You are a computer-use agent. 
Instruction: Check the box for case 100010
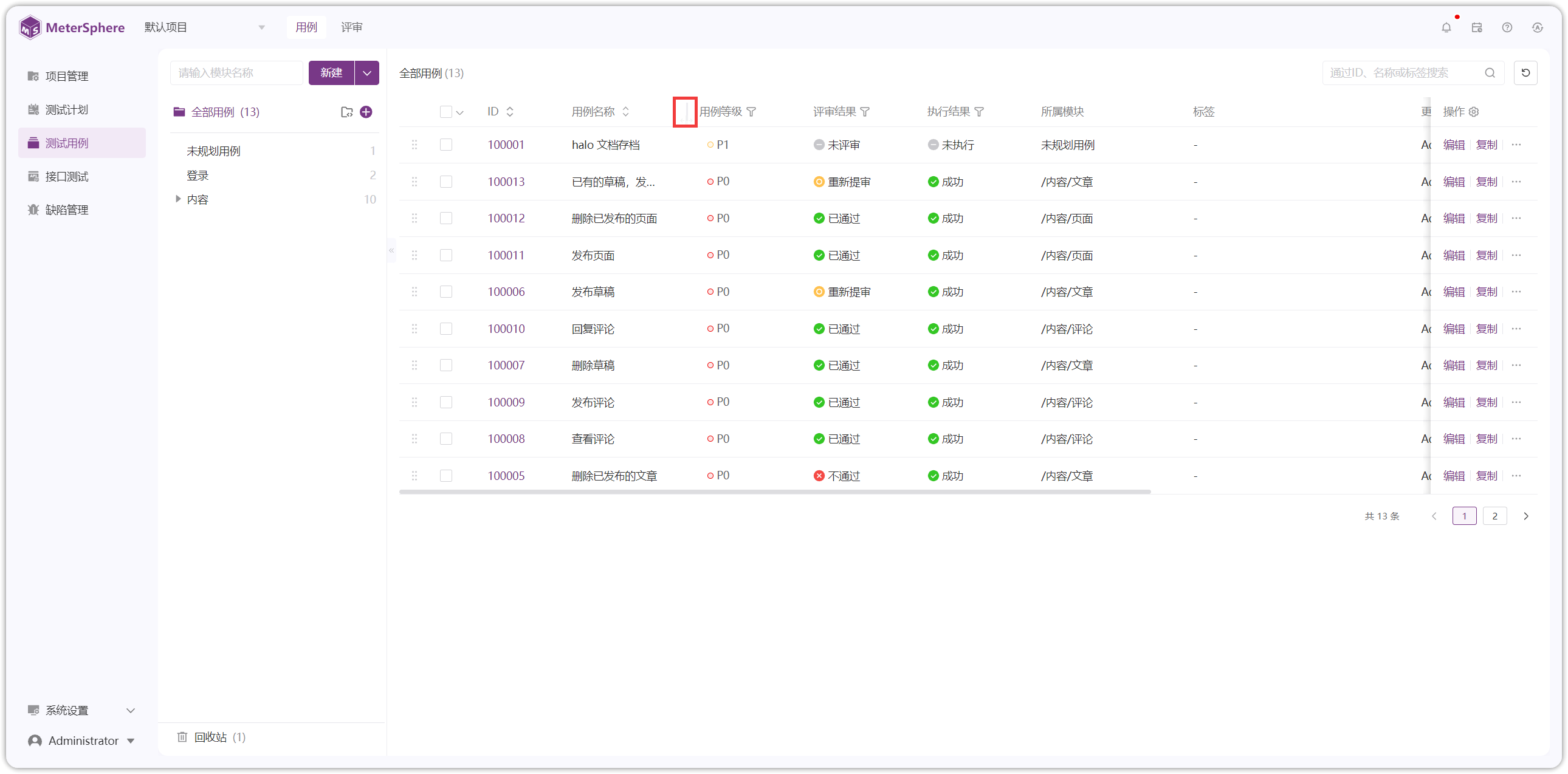446,329
